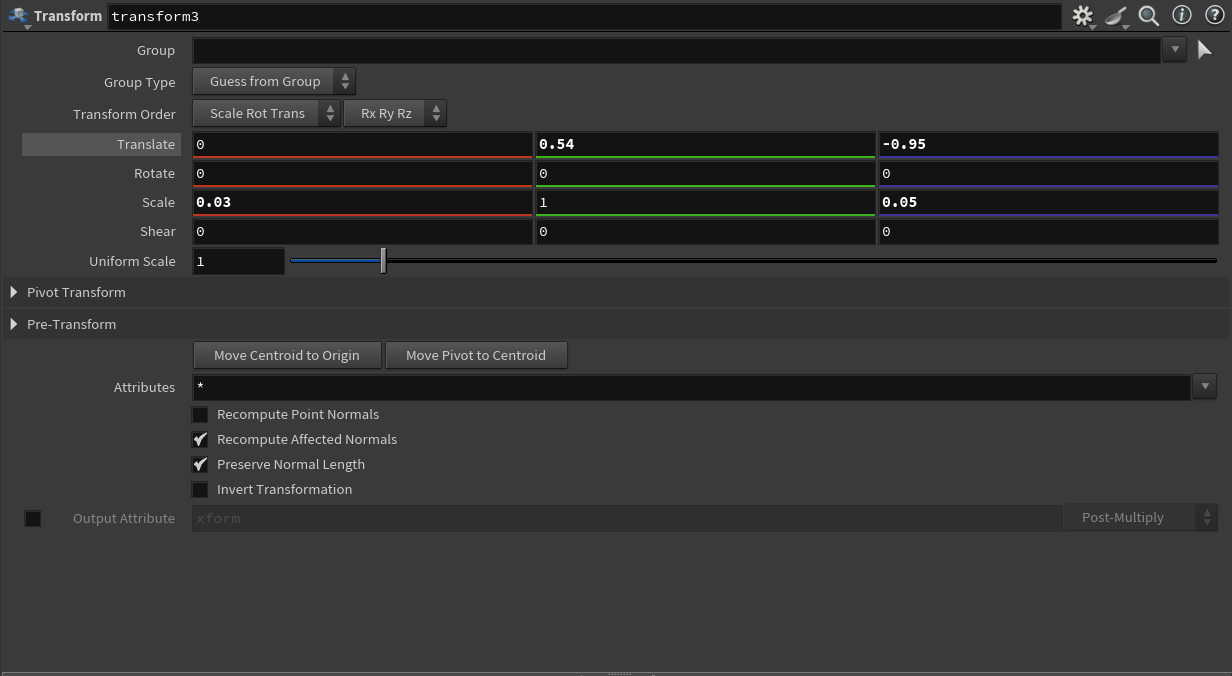The image size is (1232, 676).
Task: Open the Rx Ry Rz rotation order dropdown
Action: (x=395, y=113)
